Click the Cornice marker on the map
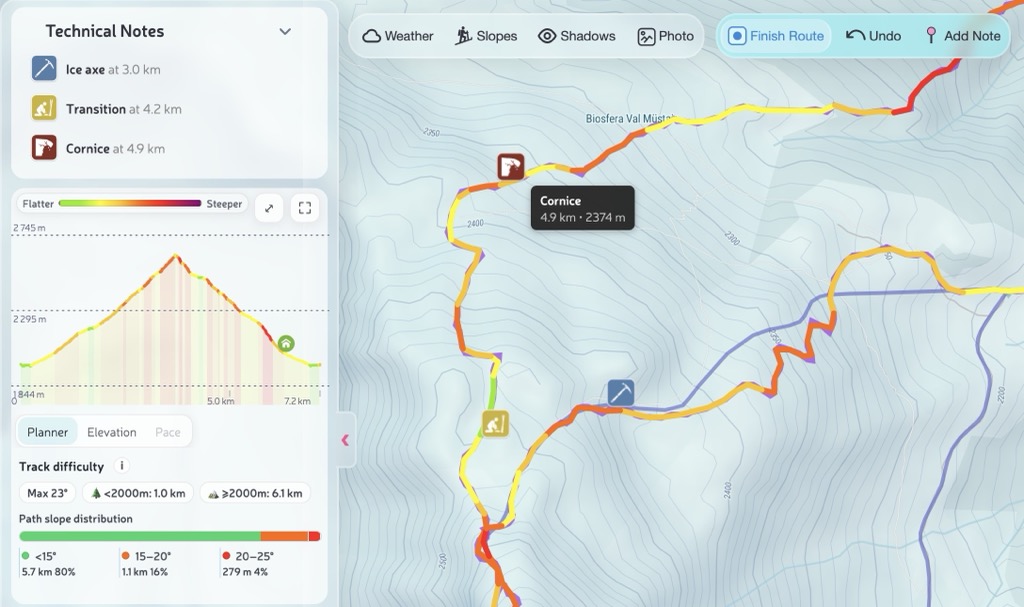 tap(511, 166)
